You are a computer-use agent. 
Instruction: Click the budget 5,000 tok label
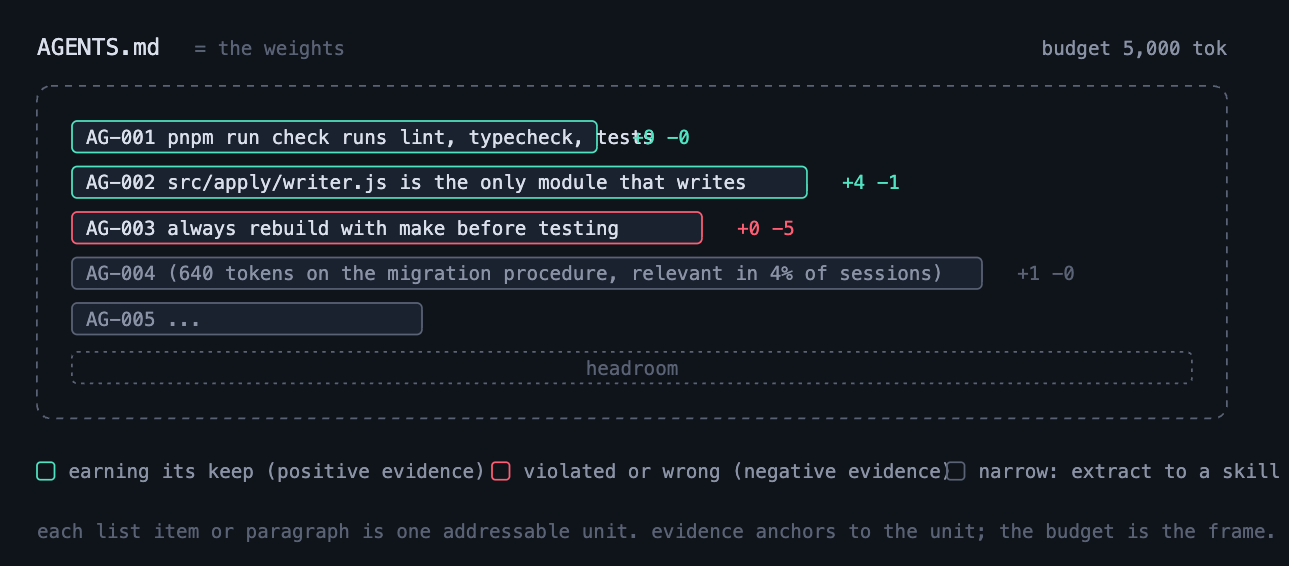pyautogui.click(x=1134, y=48)
